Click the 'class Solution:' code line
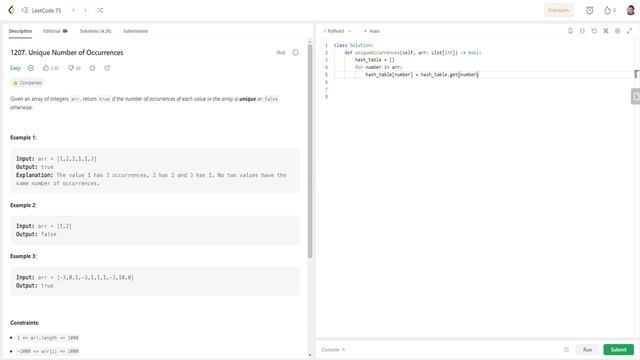 (353, 45)
